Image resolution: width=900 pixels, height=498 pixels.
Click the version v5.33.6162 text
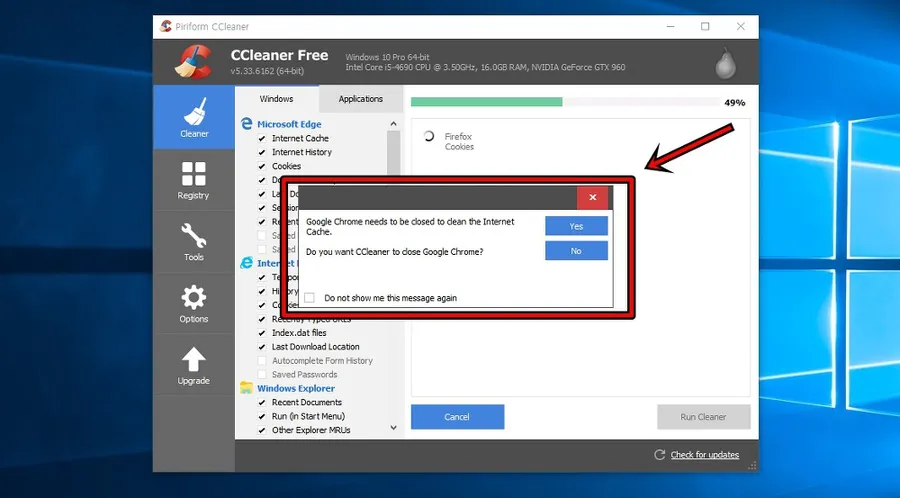[267, 71]
